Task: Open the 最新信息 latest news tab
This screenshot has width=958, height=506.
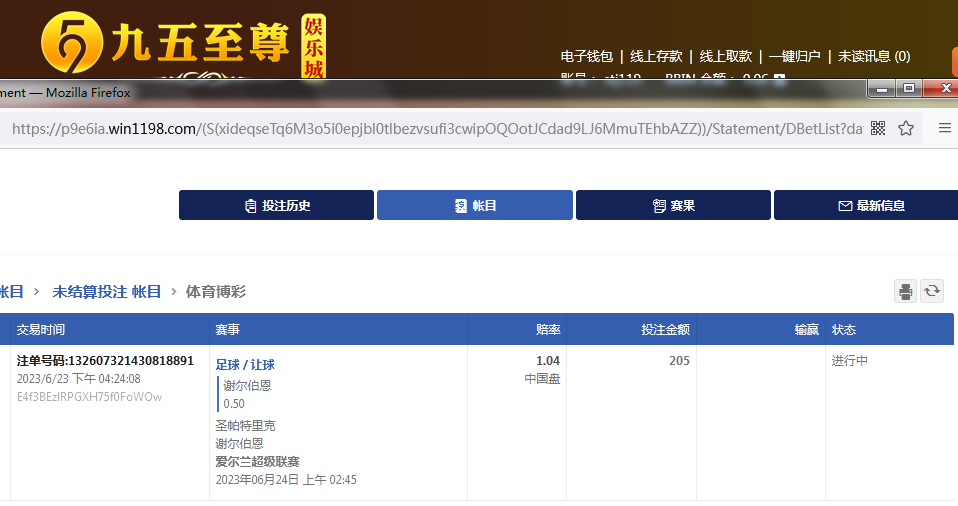Action: [x=866, y=205]
